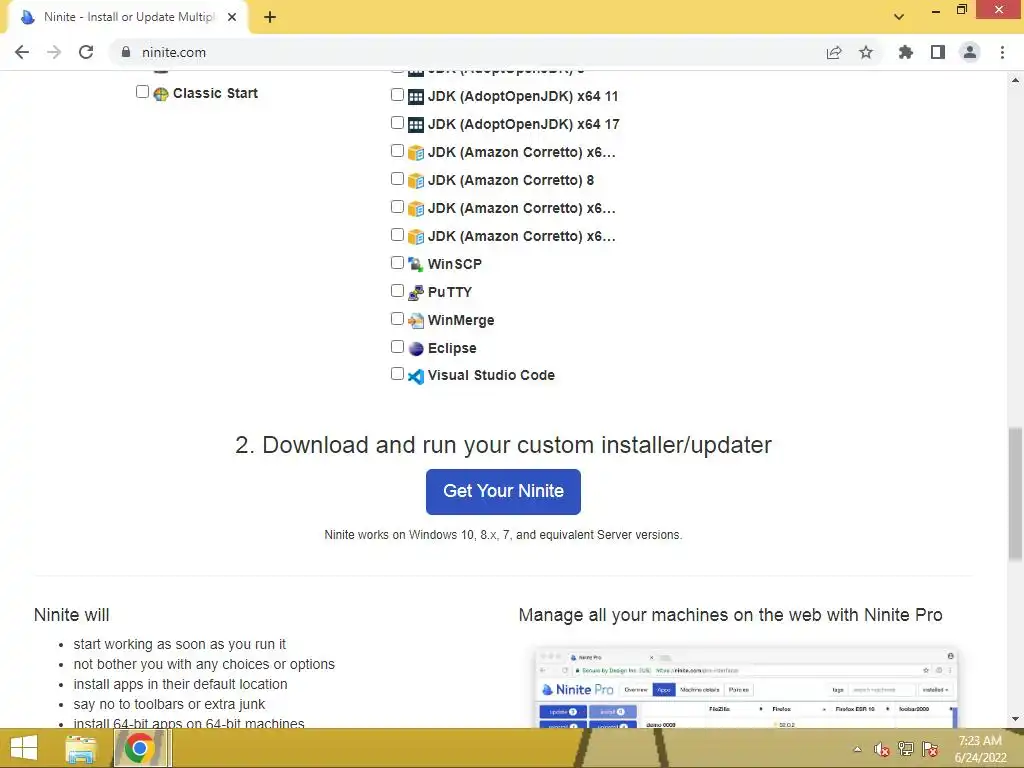Click the 'Classic Start' label text
This screenshot has height=768, width=1024.
pyautogui.click(x=215, y=93)
